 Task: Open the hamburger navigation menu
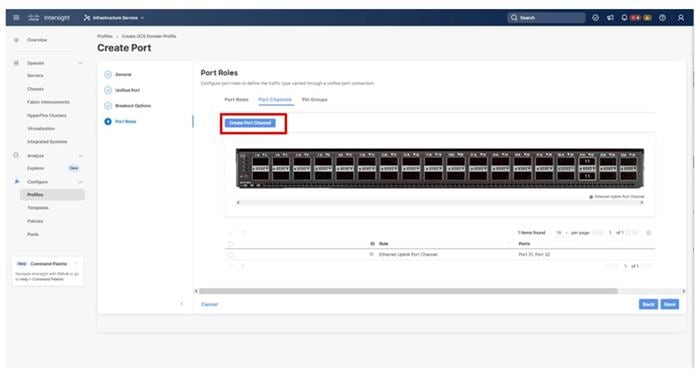[x=16, y=17]
